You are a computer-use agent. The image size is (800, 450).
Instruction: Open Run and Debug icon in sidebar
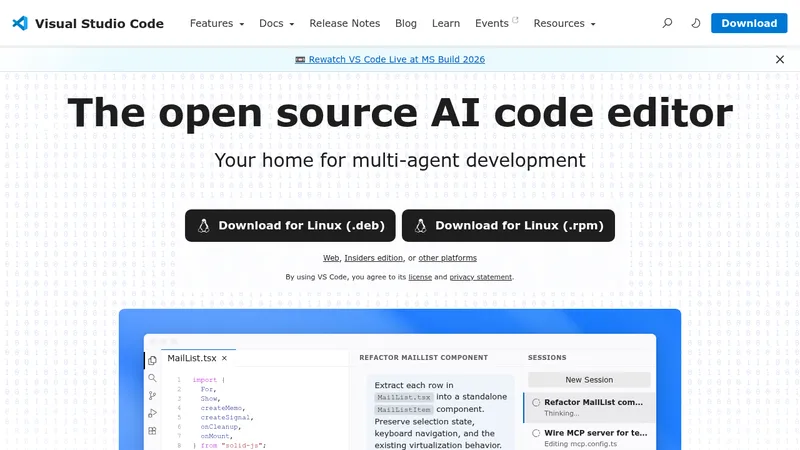tap(152, 413)
